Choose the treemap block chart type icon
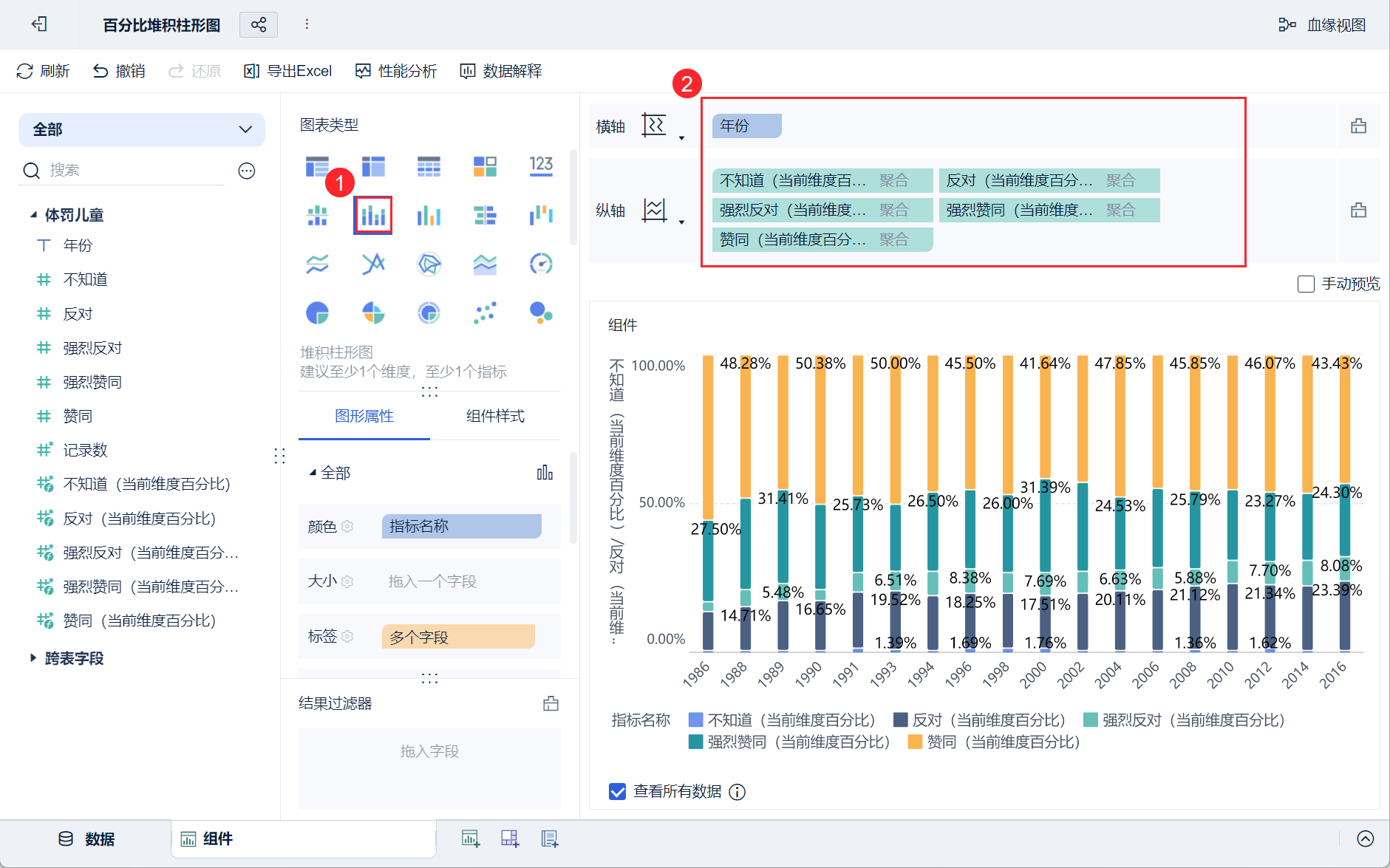Viewport: 1390px width, 868px height. (485, 166)
